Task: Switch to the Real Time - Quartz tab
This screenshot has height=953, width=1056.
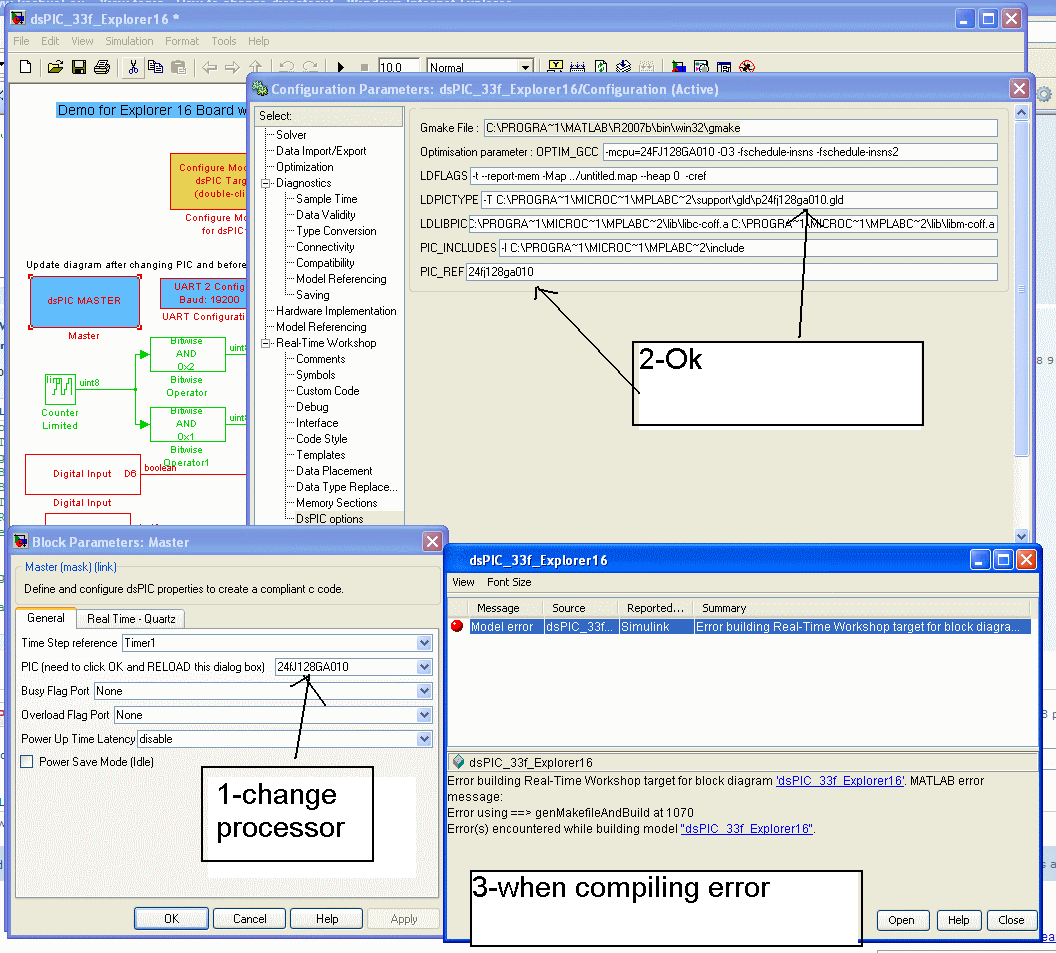Action: [x=131, y=619]
